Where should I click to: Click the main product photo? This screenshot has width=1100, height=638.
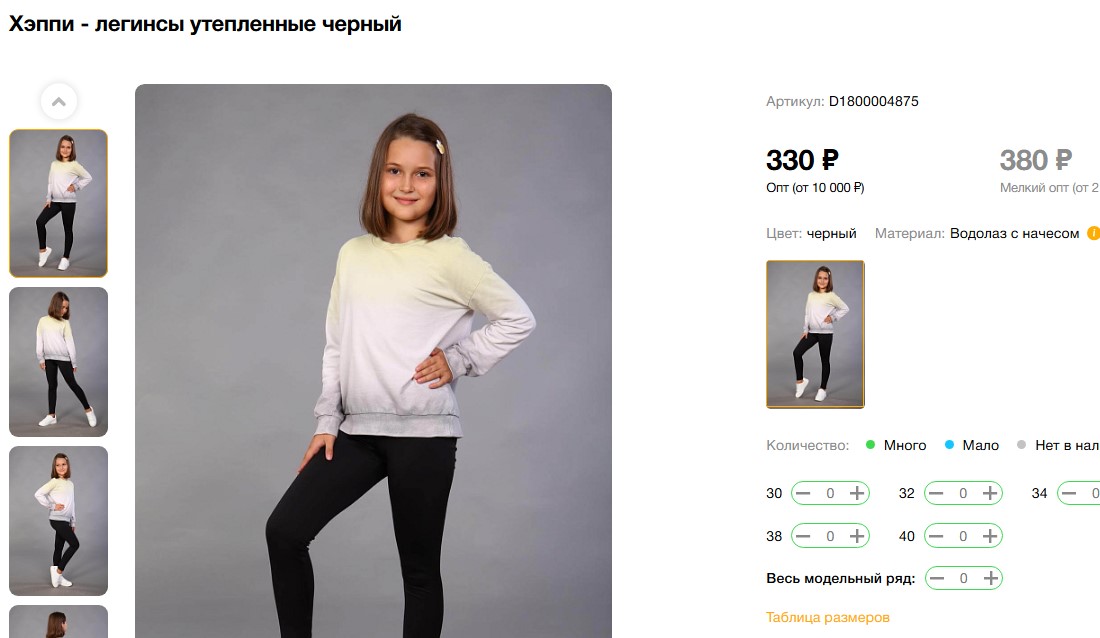click(x=373, y=360)
